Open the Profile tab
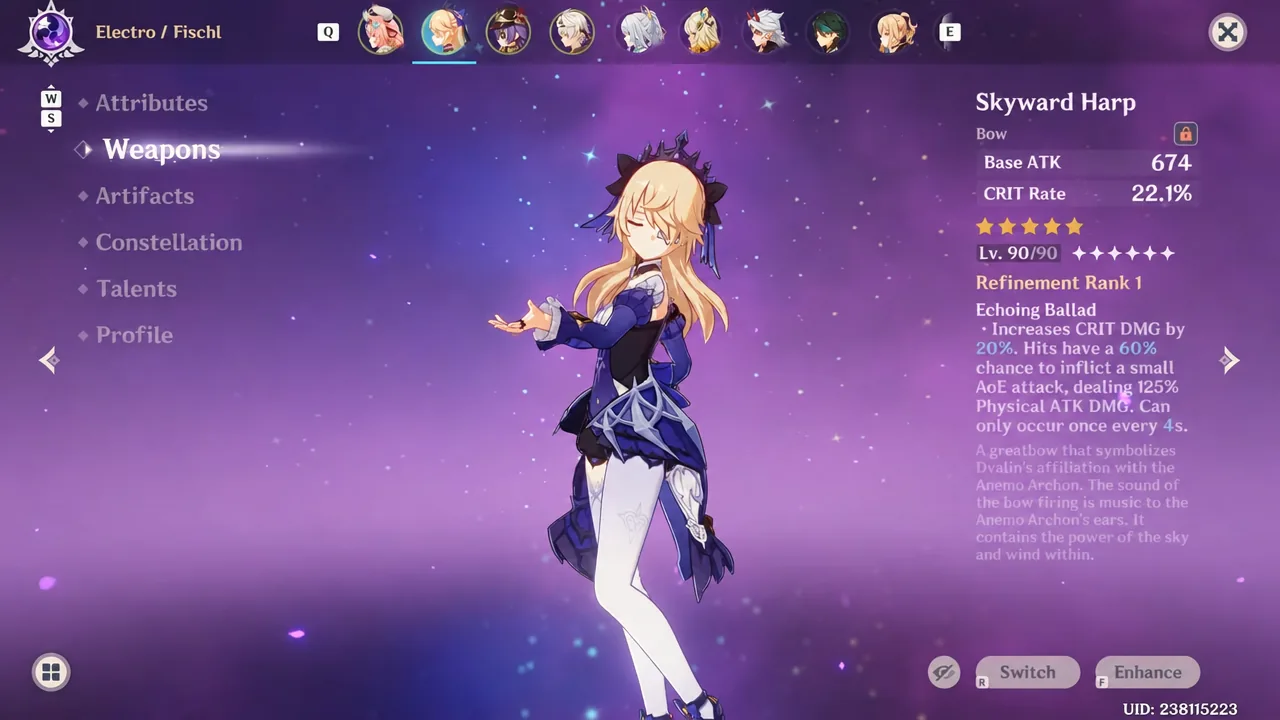The height and width of the screenshot is (720, 1280). coord(134,335)
